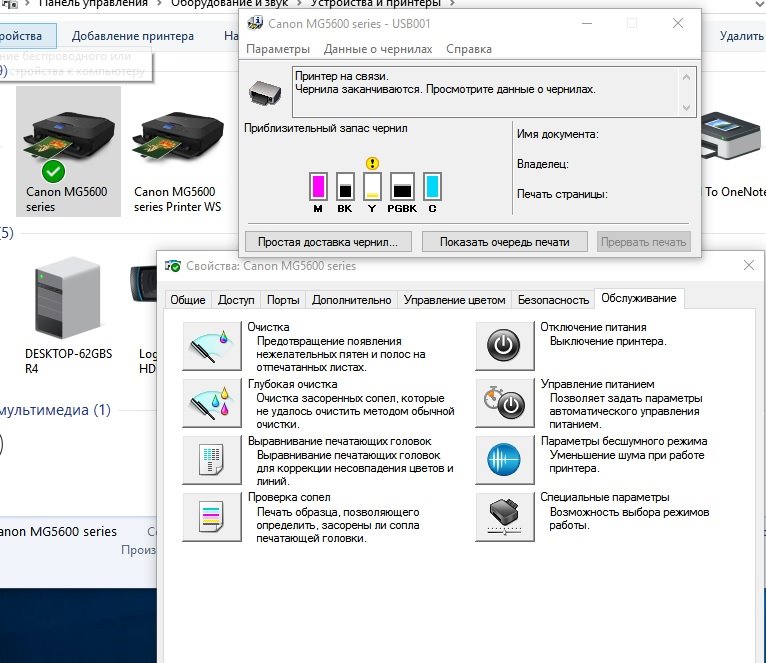Screen dimensions: 766x663
Task: Open the Справка menu
Action: pos(469,49)
